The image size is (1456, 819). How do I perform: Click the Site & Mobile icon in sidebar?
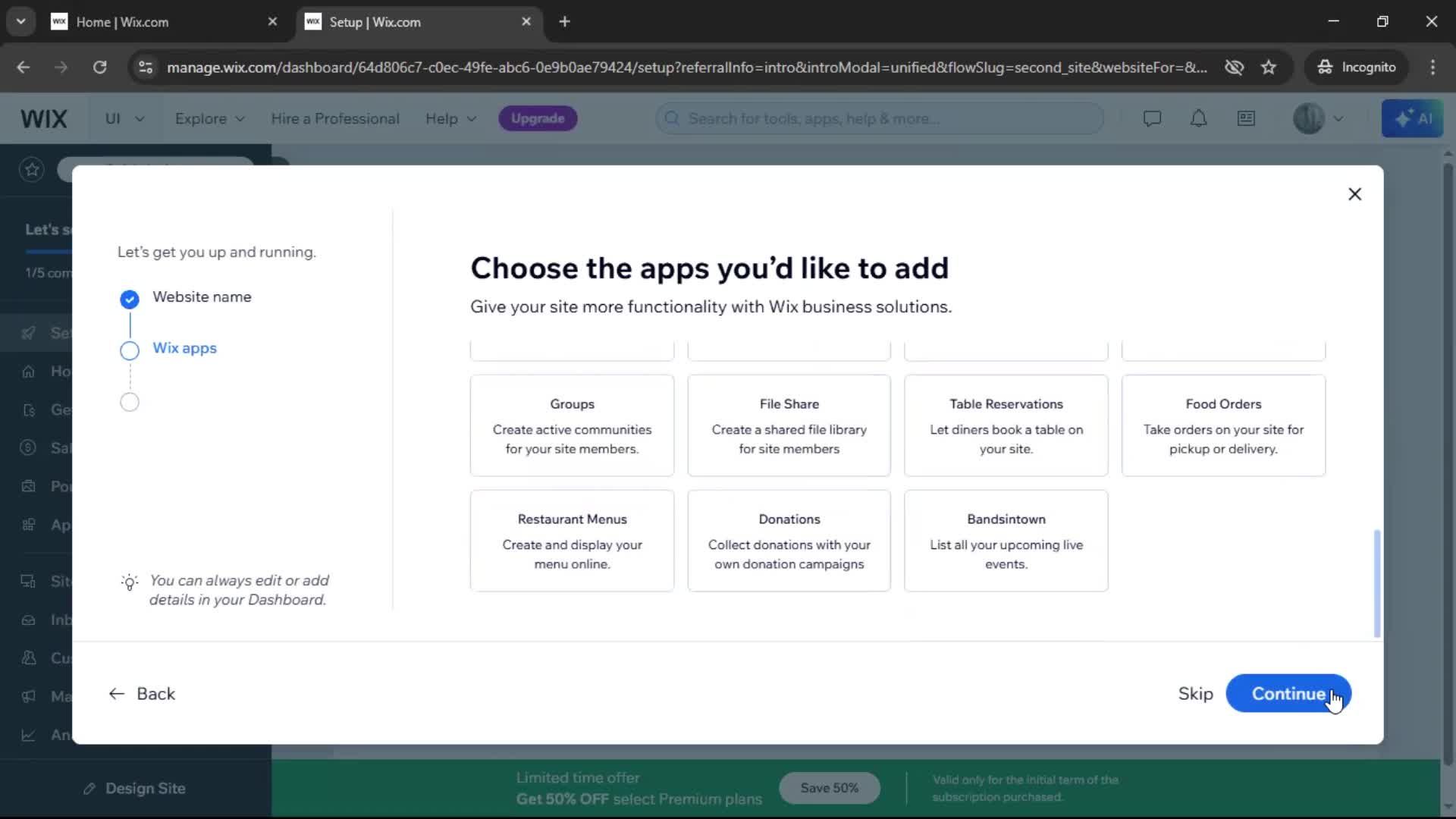pyautogui.click(x=29, y=582)
